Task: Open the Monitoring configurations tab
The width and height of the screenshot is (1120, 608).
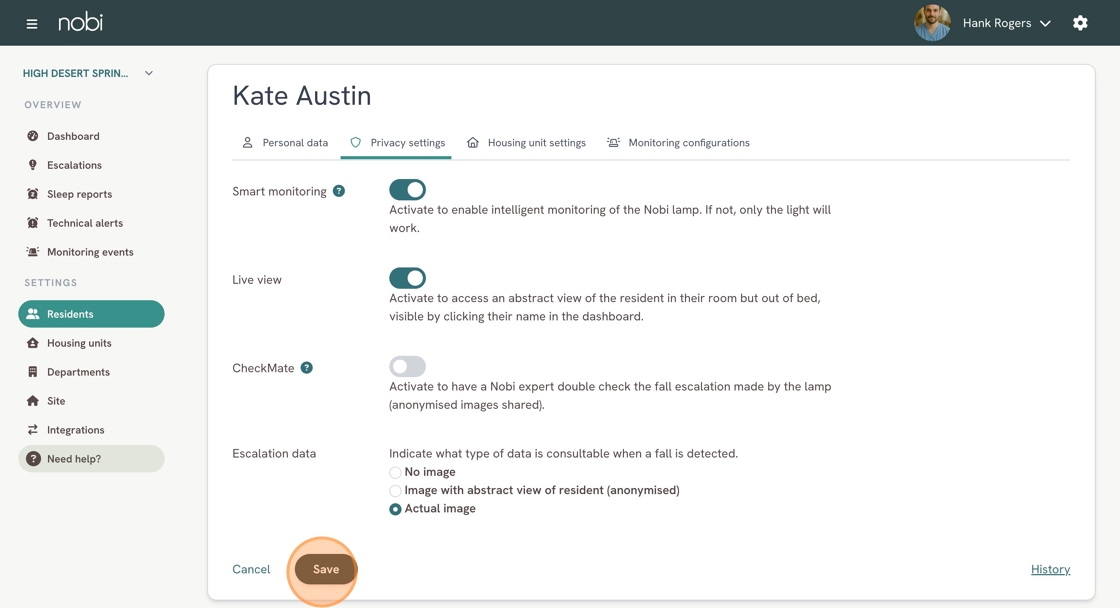Action: point(679,143)
